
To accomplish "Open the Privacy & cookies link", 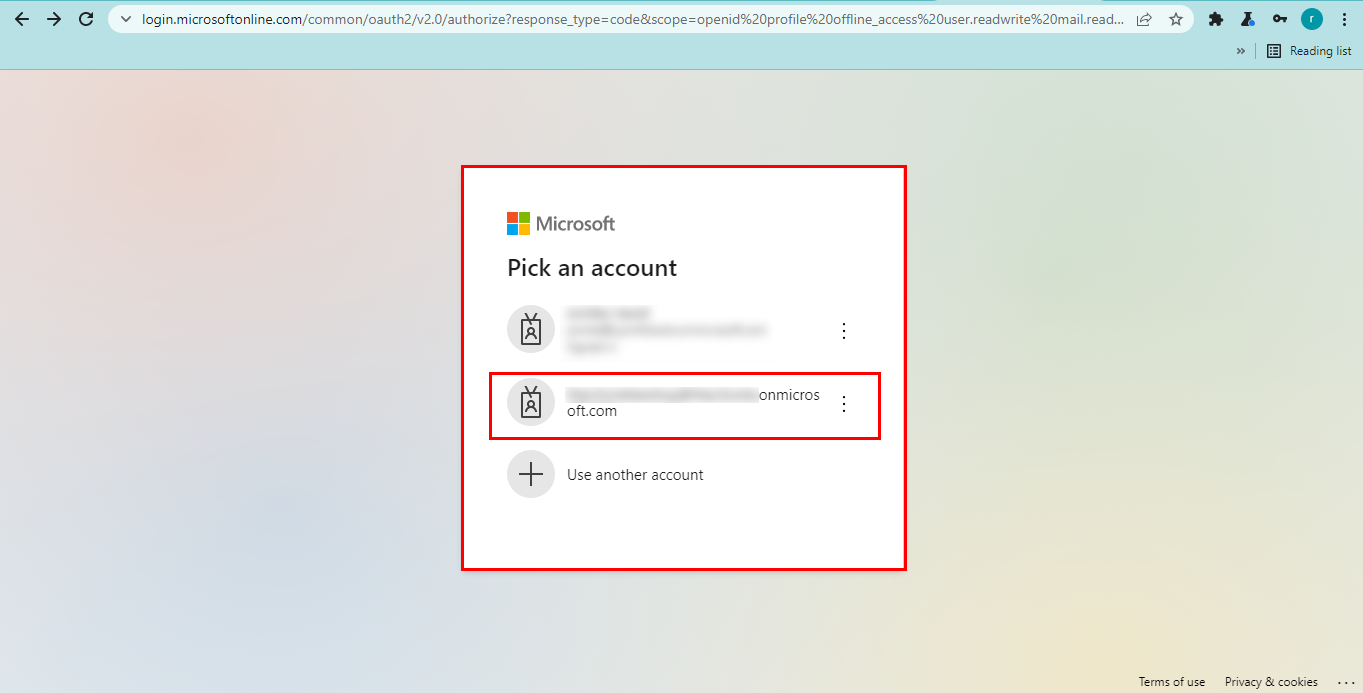I will (x=1271, y=682).
